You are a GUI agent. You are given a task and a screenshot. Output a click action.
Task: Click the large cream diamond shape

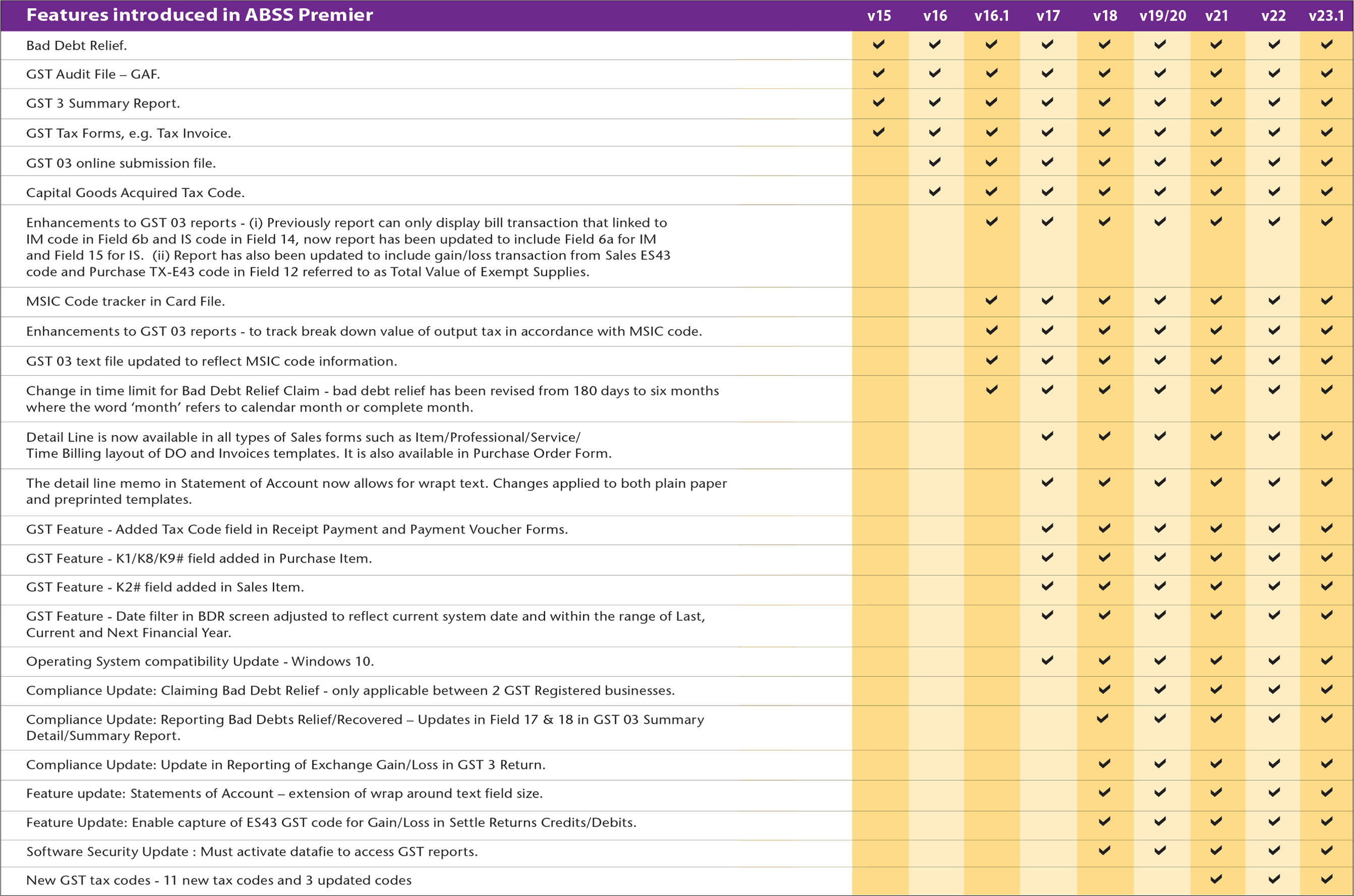click(792, 247)
